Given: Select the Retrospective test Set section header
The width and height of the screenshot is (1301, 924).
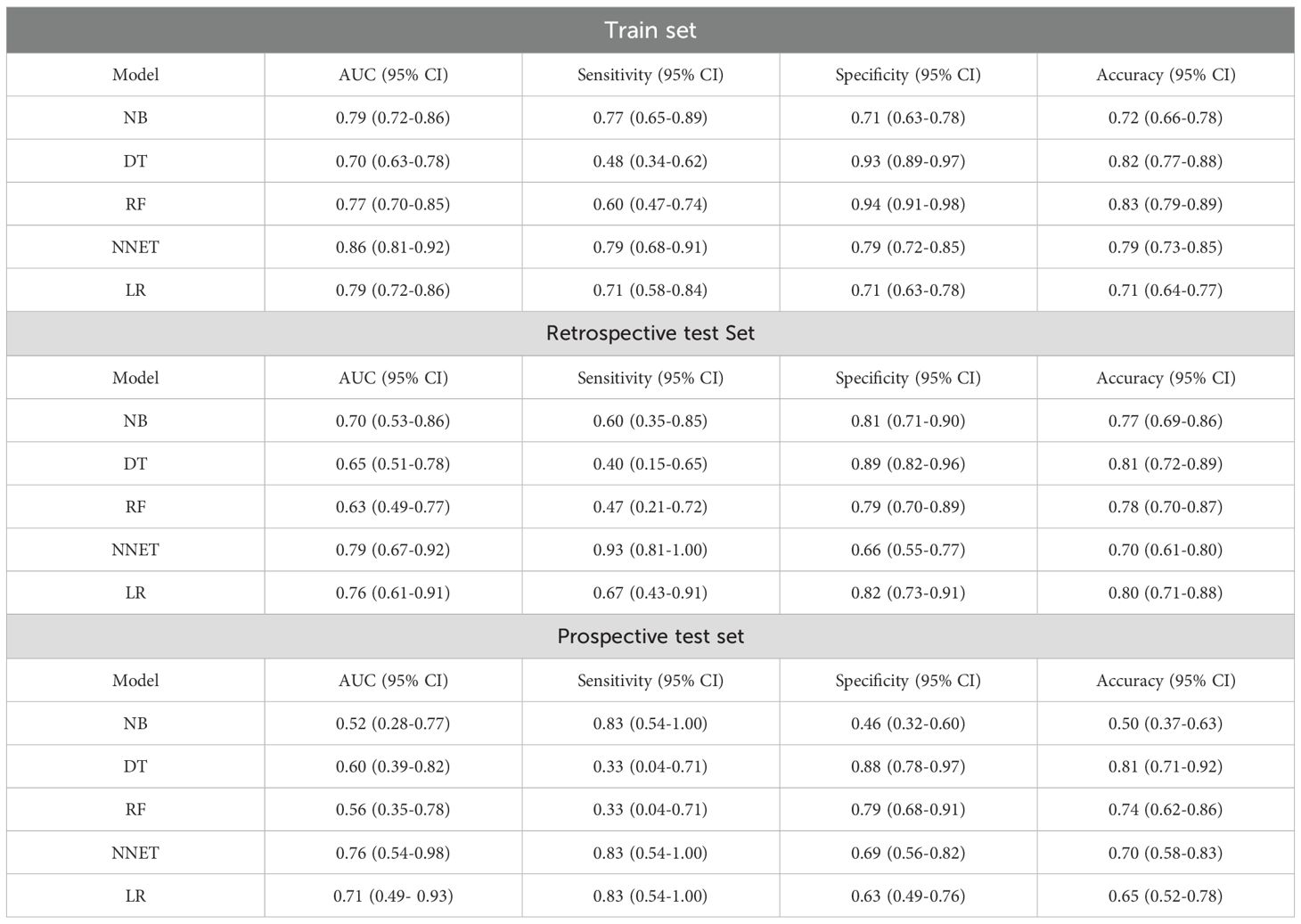Looking at the screenshot, I should [x=650, y=333].
